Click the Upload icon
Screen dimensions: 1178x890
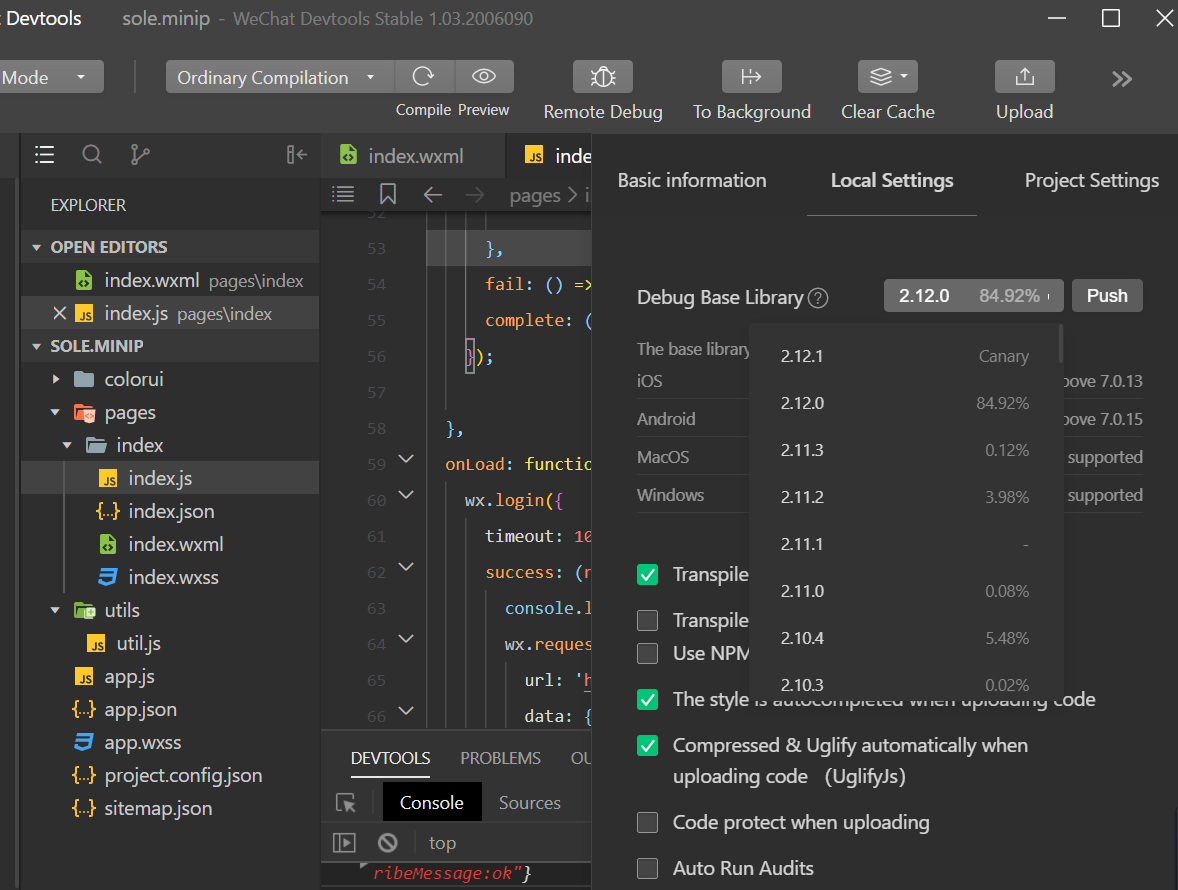coord(1025,77)
